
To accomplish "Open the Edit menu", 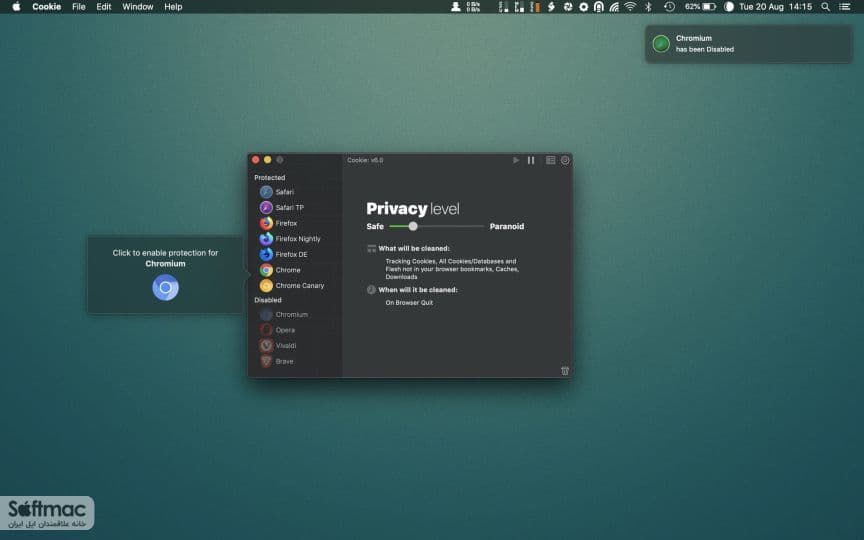I will tap(104, 7).
